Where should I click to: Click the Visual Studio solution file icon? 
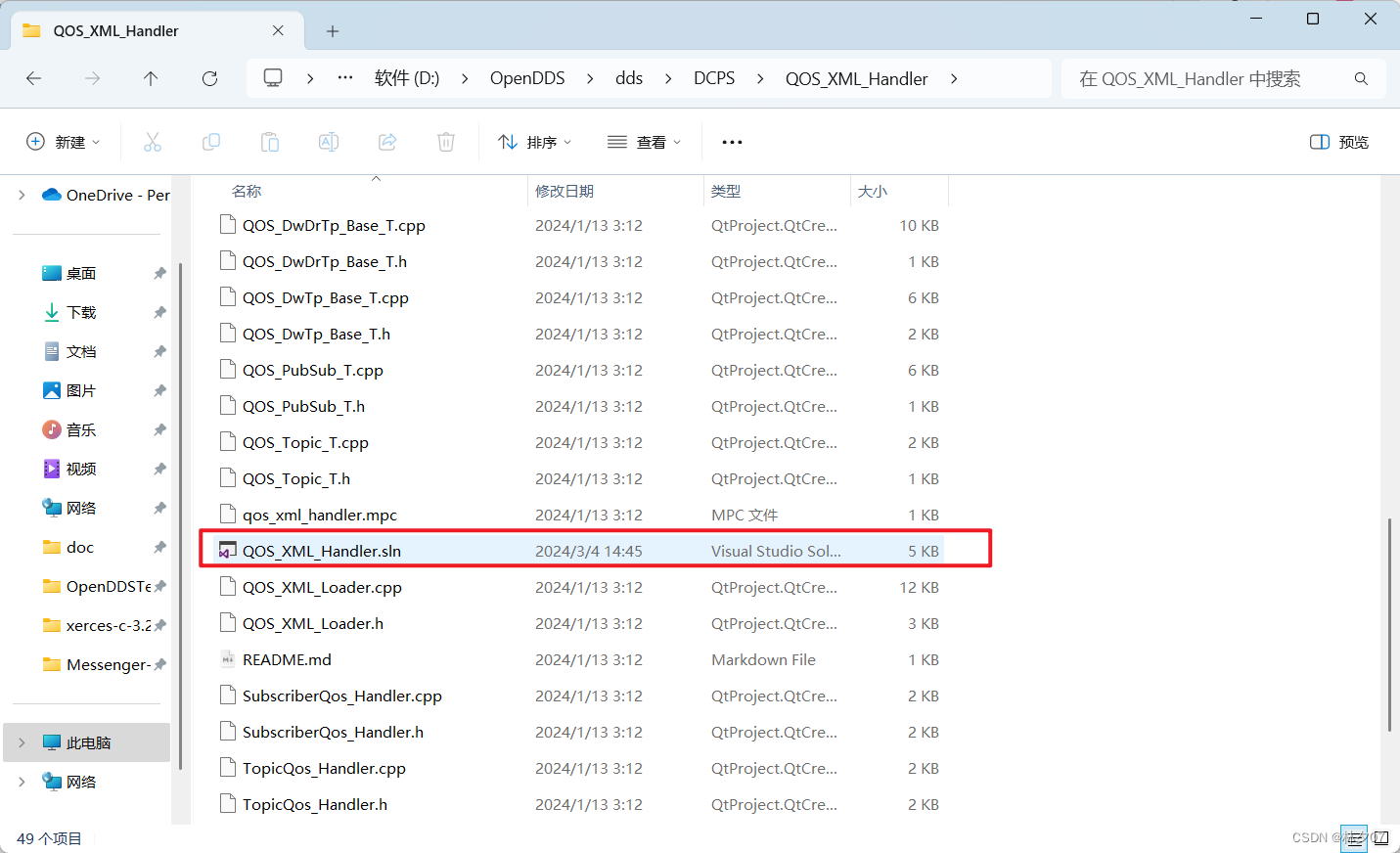pos(228,551)
